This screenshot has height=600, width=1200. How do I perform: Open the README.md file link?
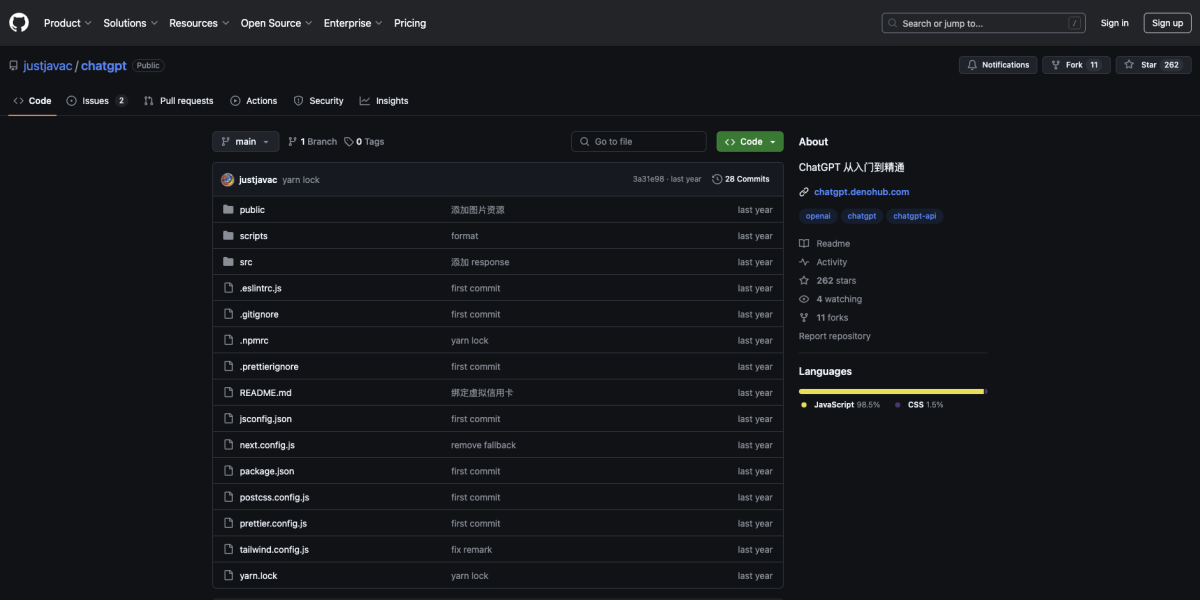pos(265,393)
